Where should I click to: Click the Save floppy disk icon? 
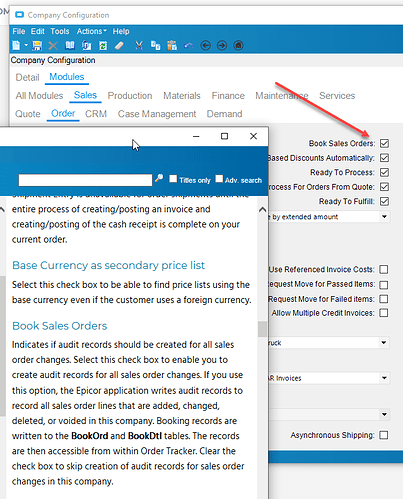tap(37, 46)
